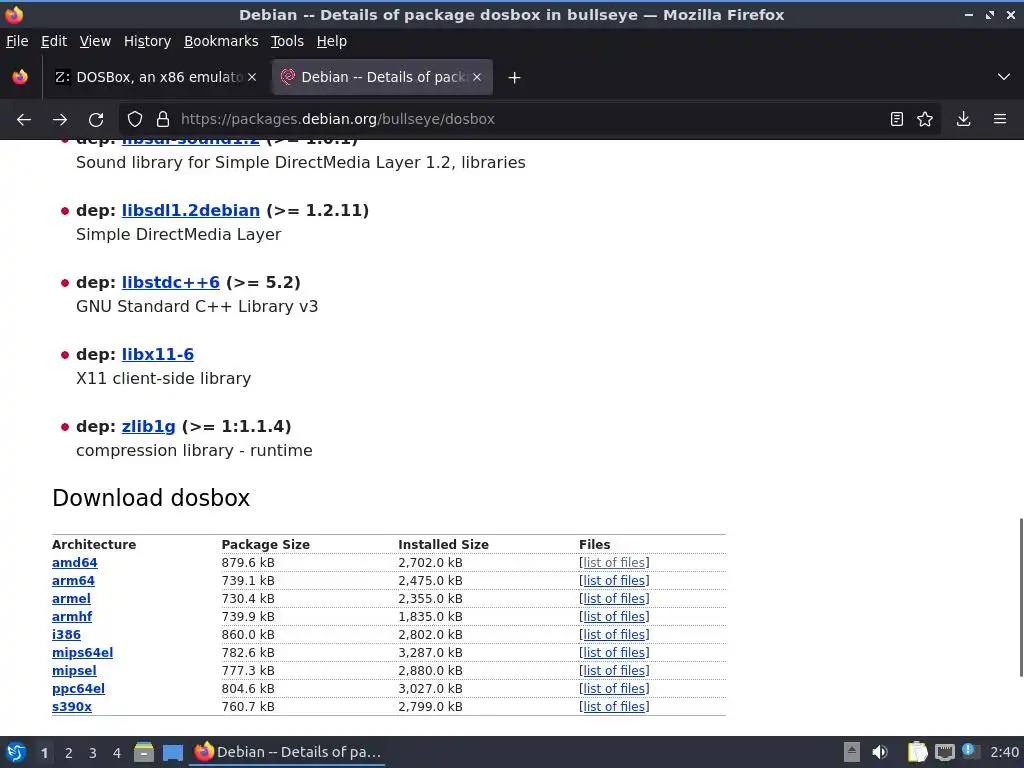Image resolution: width=1024 pixels, height=768 pixels.
Task: Open the Edit menu
Action: click(54, 41)
